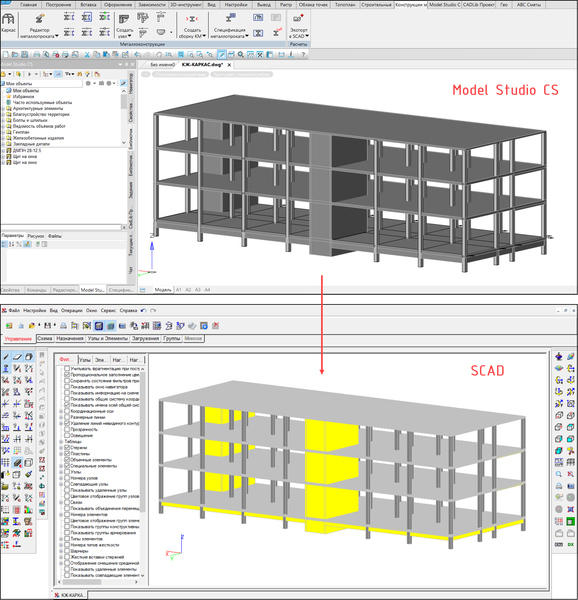Expand the Координационные оси tree node

click(x=61, y=411)
